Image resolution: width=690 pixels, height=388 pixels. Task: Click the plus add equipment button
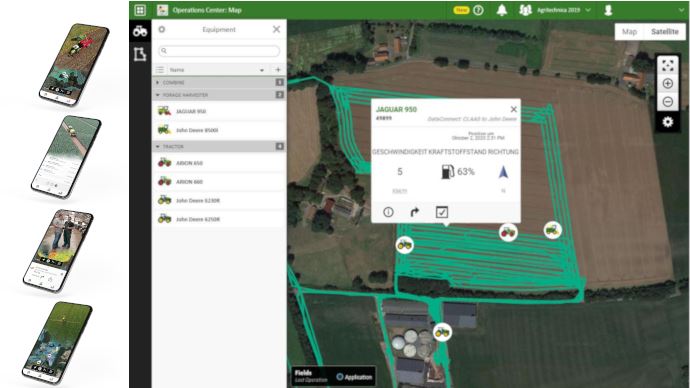click(278, 70)
